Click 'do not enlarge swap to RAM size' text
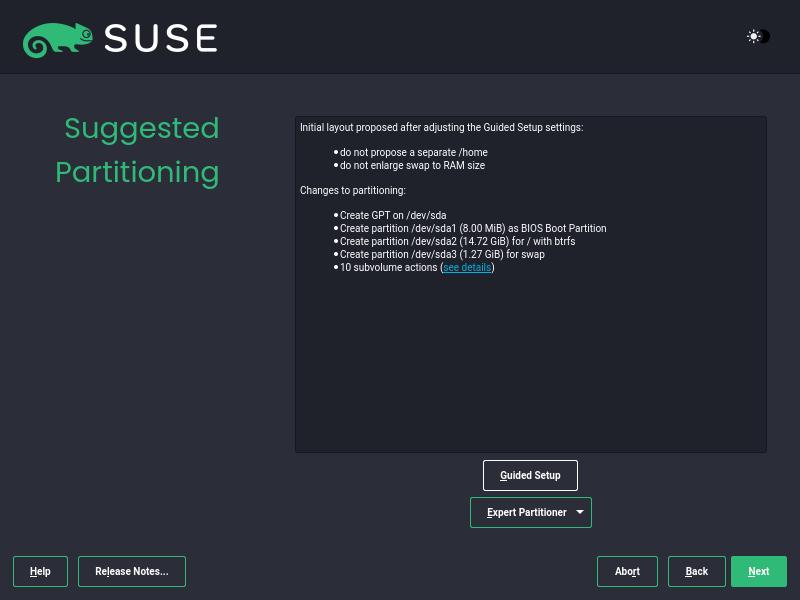Image resolution: width=800 pixels, height=600 pixels. click(412, 165)
